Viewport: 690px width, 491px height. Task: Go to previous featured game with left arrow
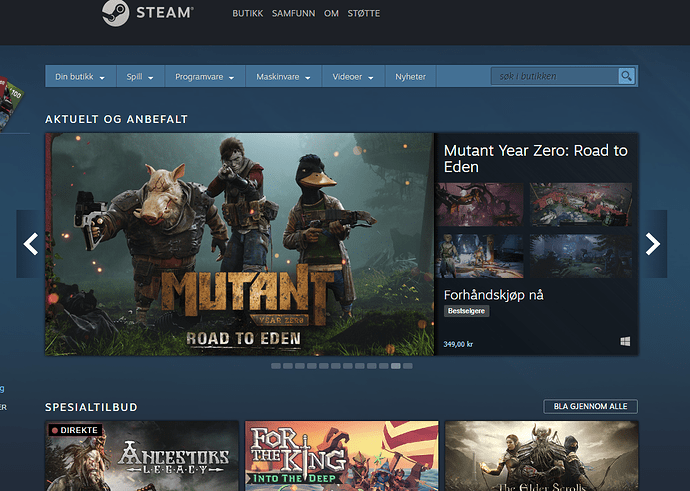pos(30,244)
